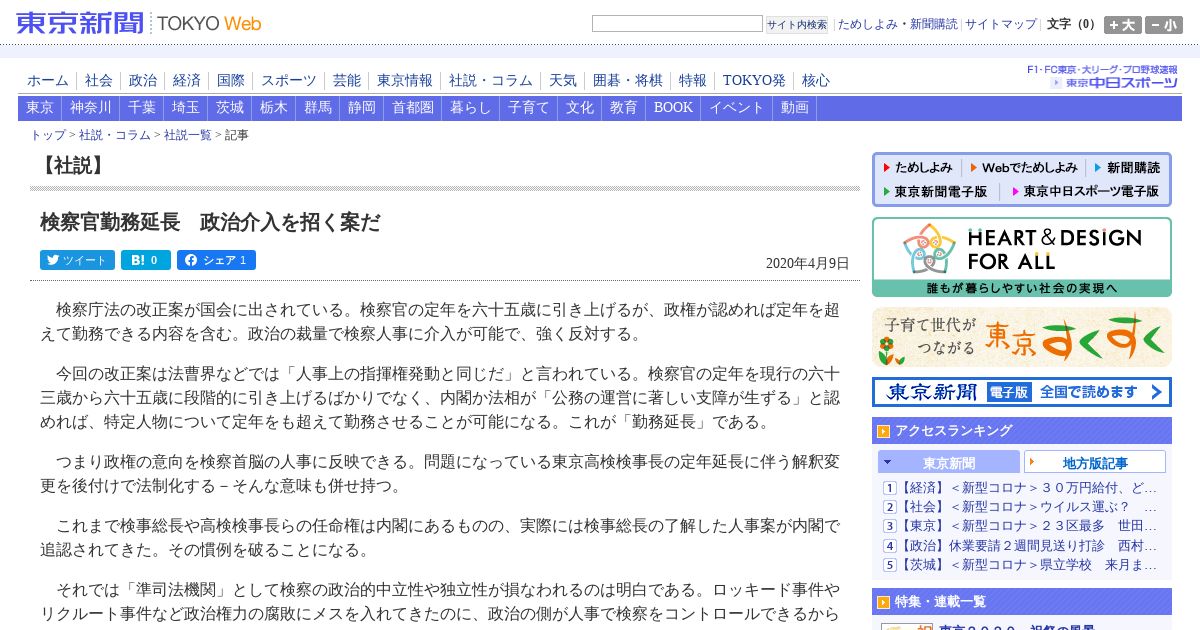Go to ホーム in main navigation
The width and height of the screenshot is (1200, 630).
tap(48, 81)
